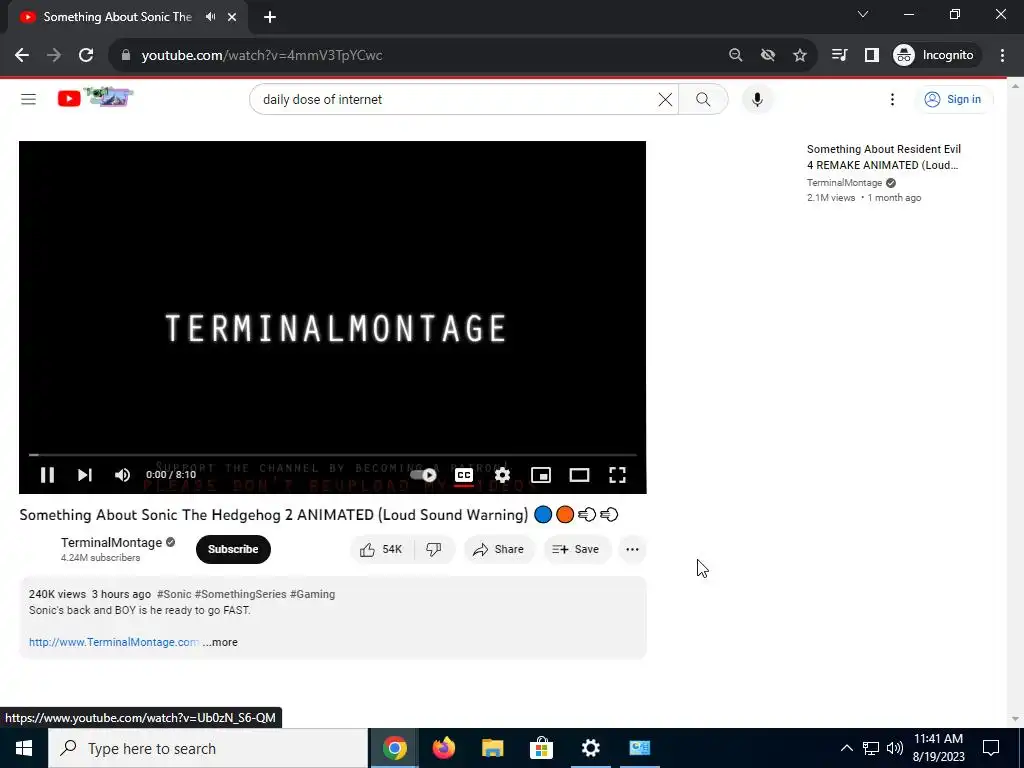Like the video with 54K likes
Image resolution: width=1024 pixels, height=768 pixels.
(x=382, y=549)
